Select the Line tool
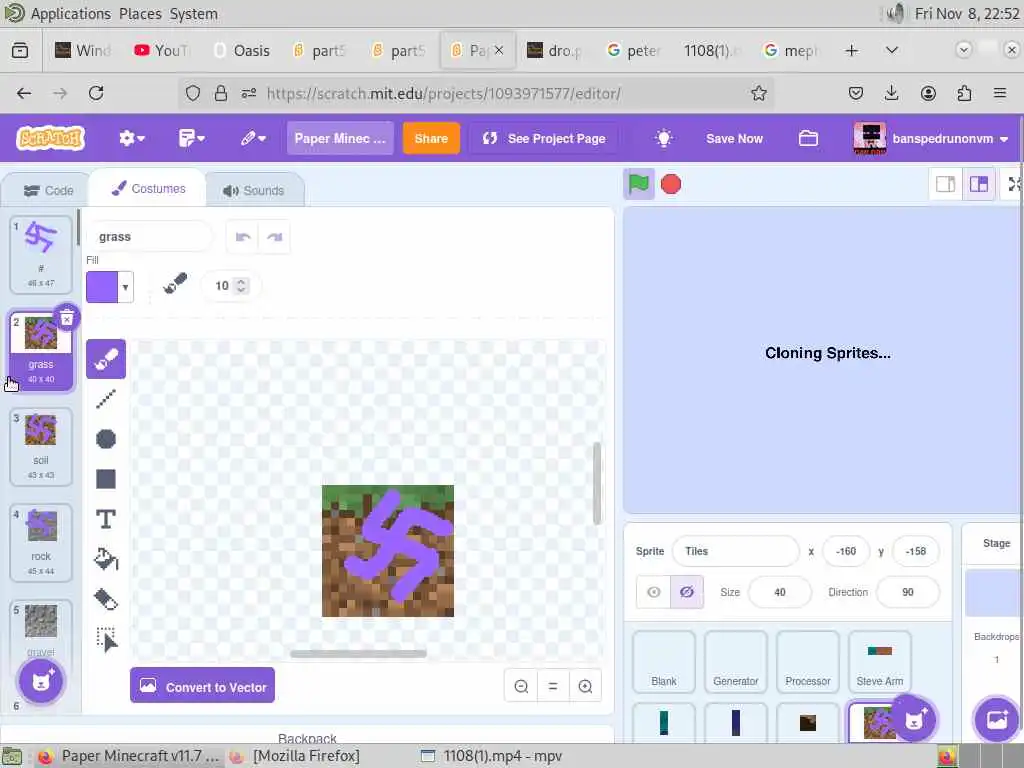The width and height of the screenshot is (1024, 768). (106, 399)
